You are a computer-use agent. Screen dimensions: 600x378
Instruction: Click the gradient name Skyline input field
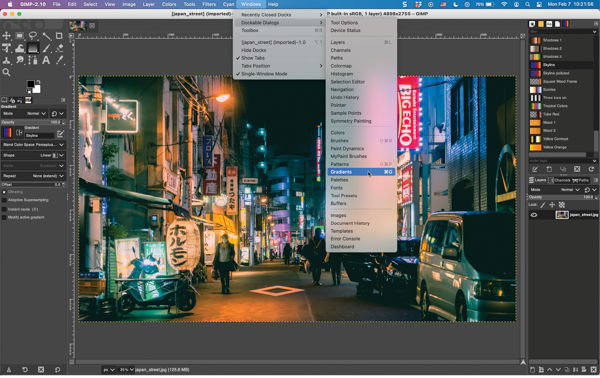tap(39, 136)
